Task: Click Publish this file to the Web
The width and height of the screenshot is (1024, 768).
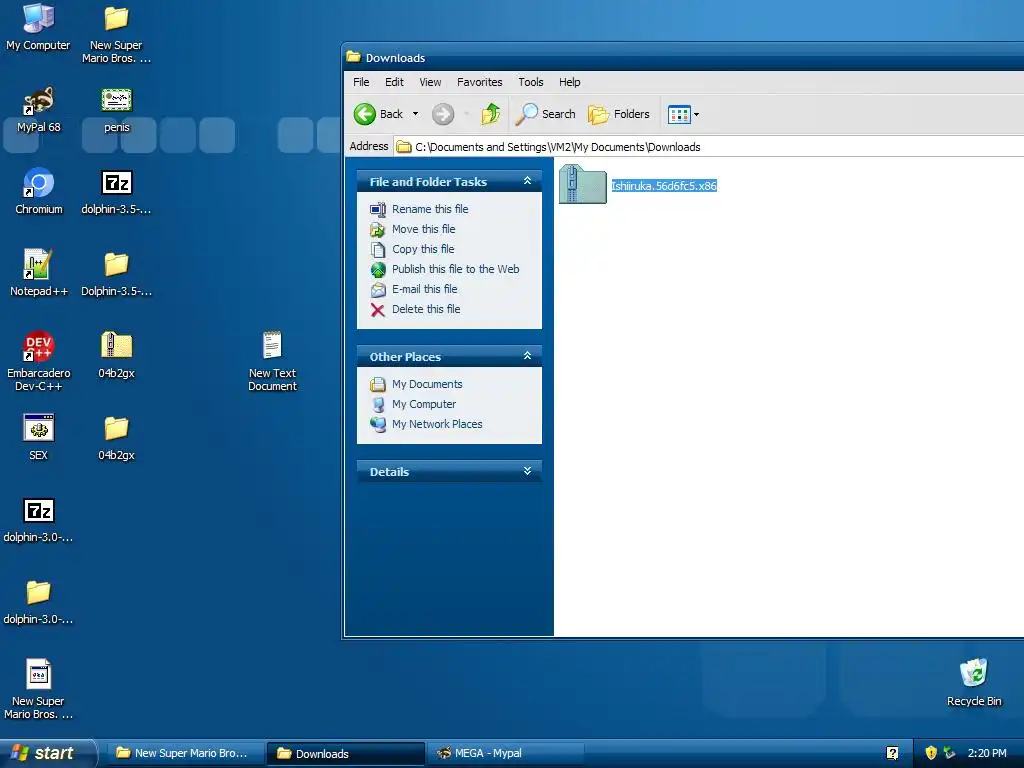Action: coord(455,269)
